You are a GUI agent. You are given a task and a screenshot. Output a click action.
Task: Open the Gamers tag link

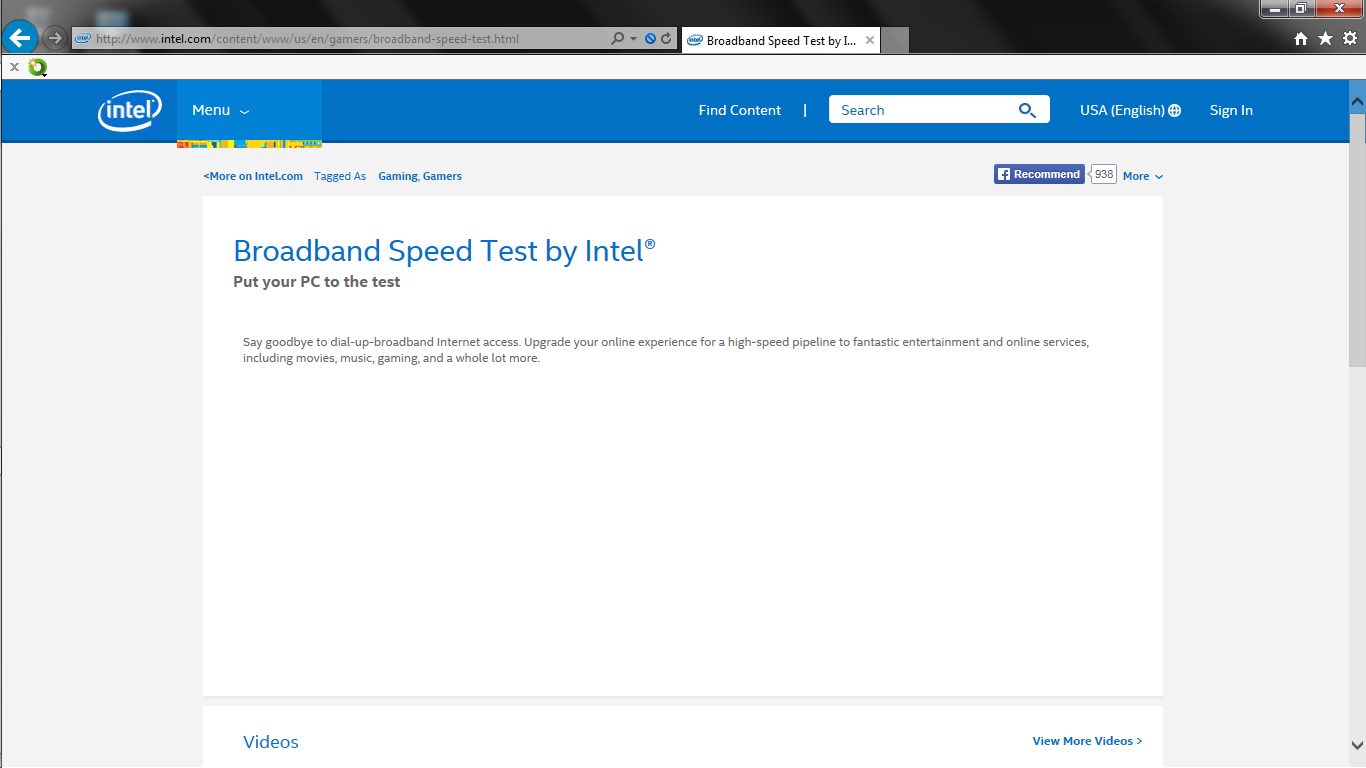pos(442,176)
